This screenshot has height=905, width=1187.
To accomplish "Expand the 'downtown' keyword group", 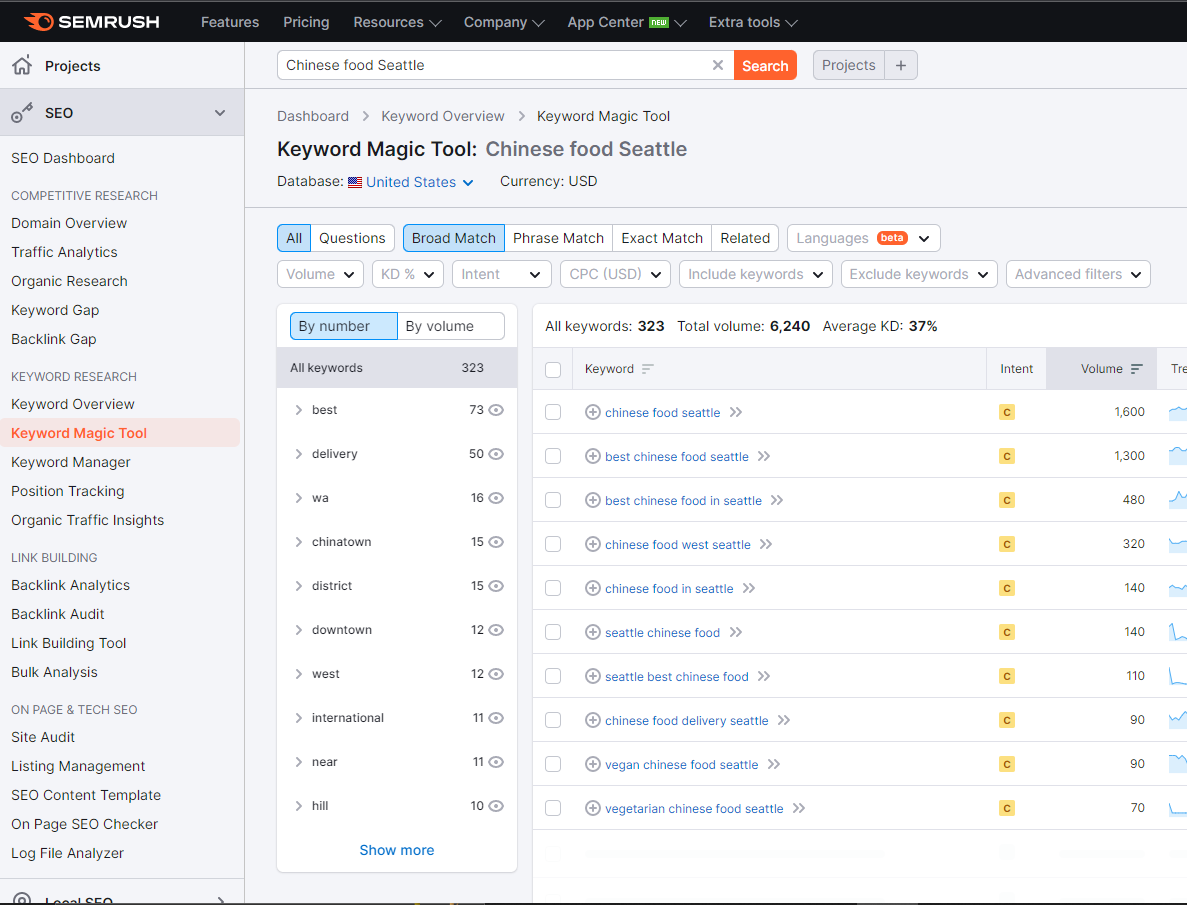I will [x=298, y=629].
